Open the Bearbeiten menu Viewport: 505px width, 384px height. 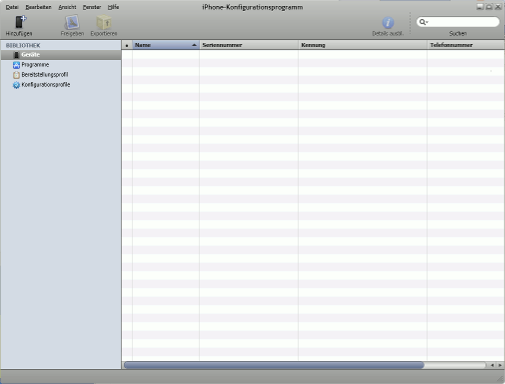(38, 7)
